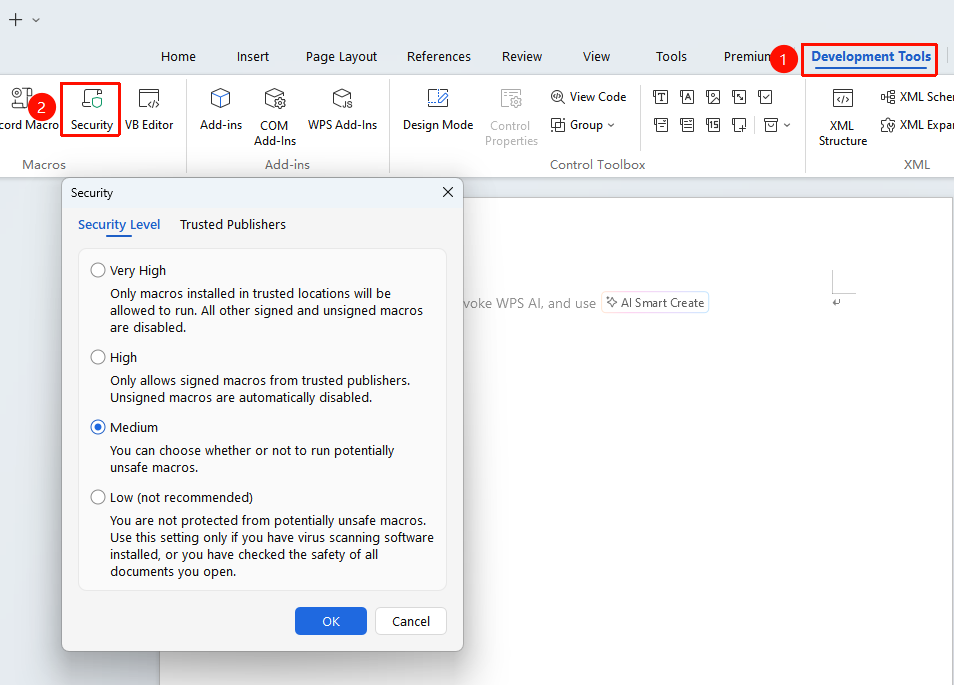Insert a repeating section content control
954x685 pixels.
[739, 125]
